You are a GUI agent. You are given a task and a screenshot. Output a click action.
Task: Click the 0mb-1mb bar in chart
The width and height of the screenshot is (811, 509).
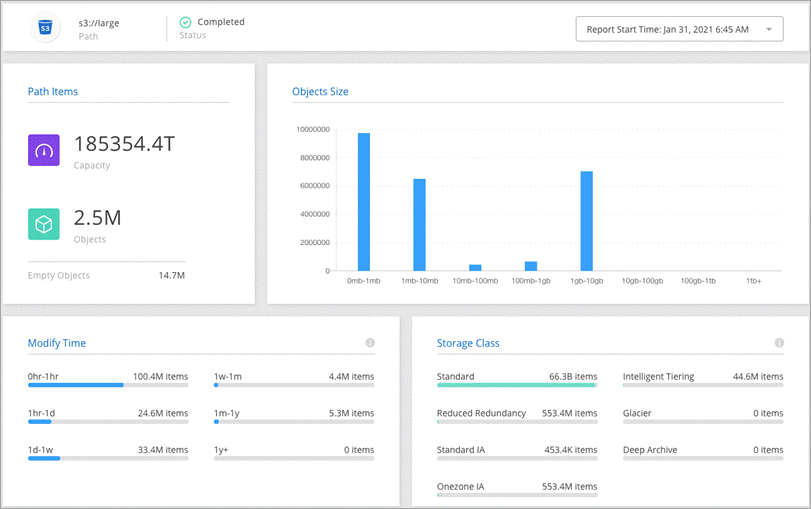[x=364, y=202]
